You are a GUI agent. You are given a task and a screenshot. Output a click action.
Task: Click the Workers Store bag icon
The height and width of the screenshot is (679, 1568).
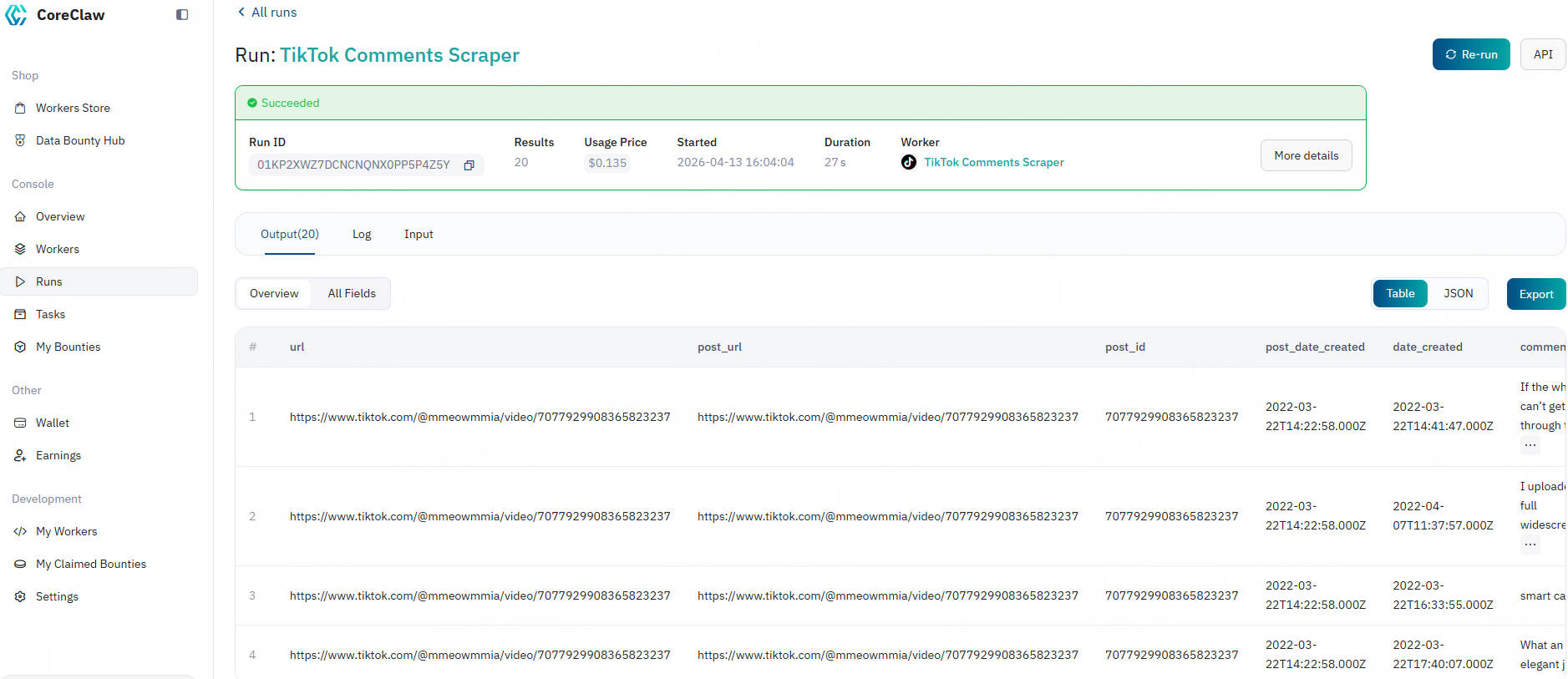coord(20,108)
